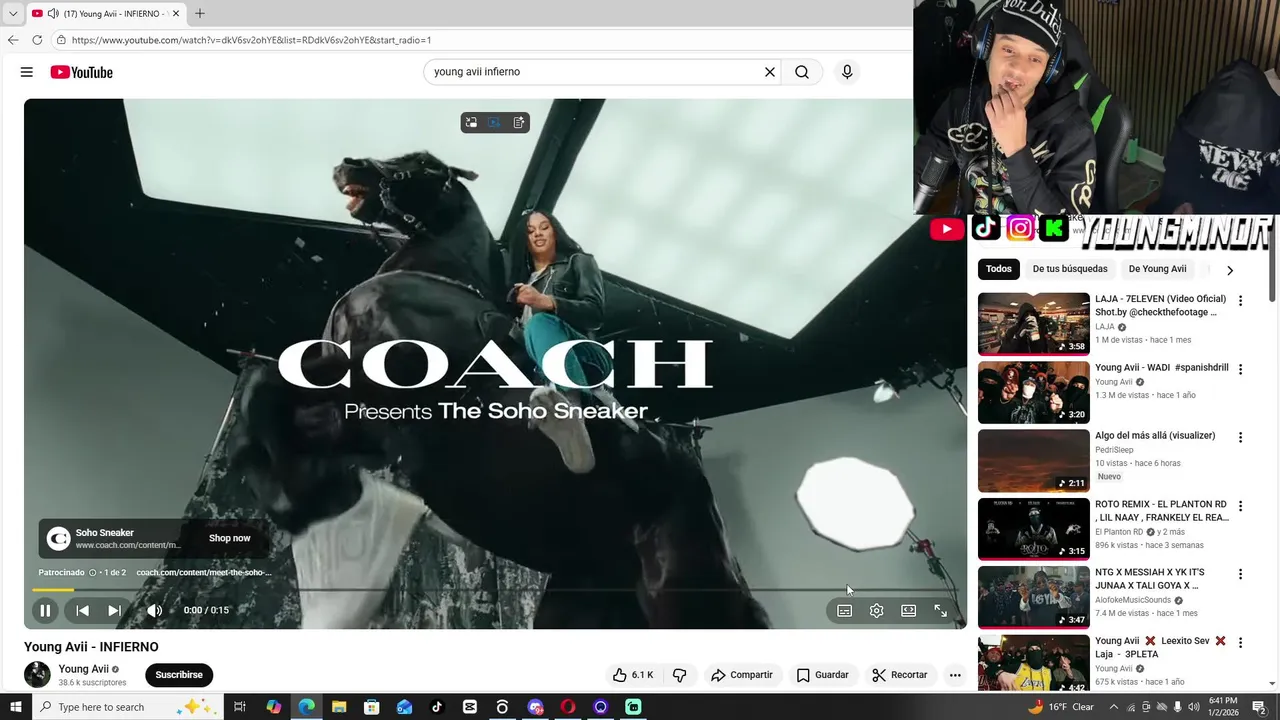The image size is (1280, 720).
Task: Open Task View on taskbar
Action: tap(240, 707)
